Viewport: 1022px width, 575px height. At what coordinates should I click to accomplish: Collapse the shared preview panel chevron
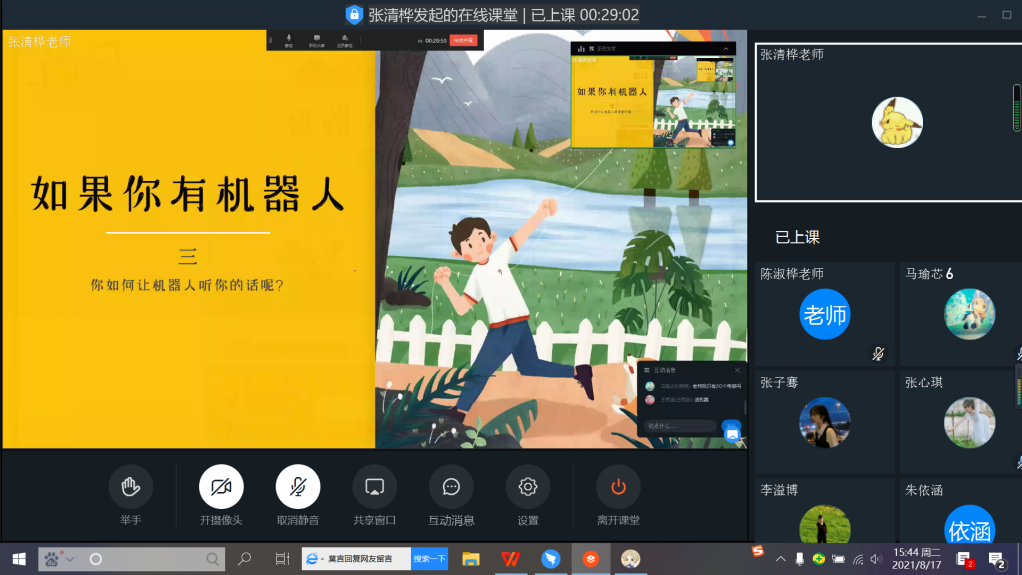pos(727,48)
